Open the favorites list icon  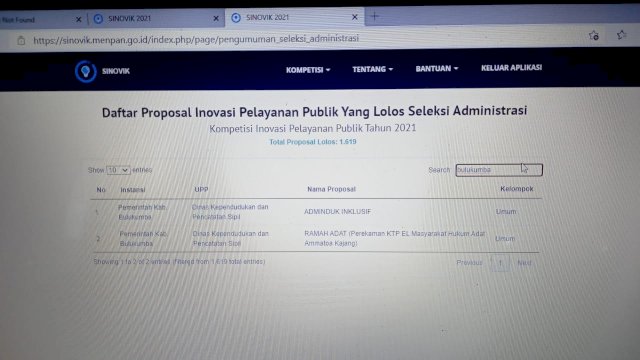[x=622, y=35]
